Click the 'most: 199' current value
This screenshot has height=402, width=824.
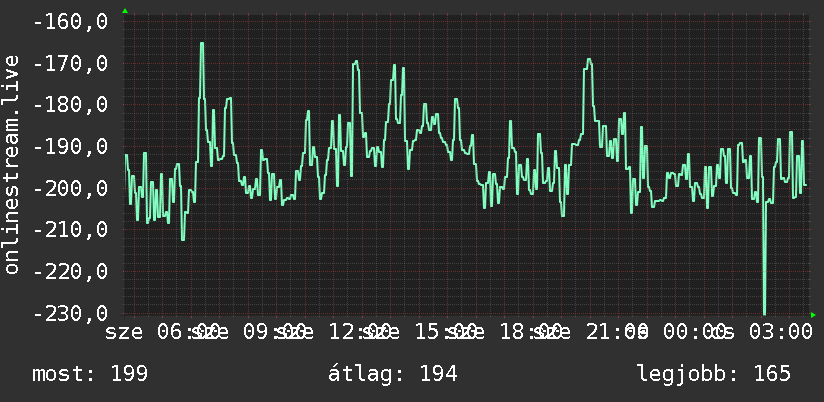90,374
